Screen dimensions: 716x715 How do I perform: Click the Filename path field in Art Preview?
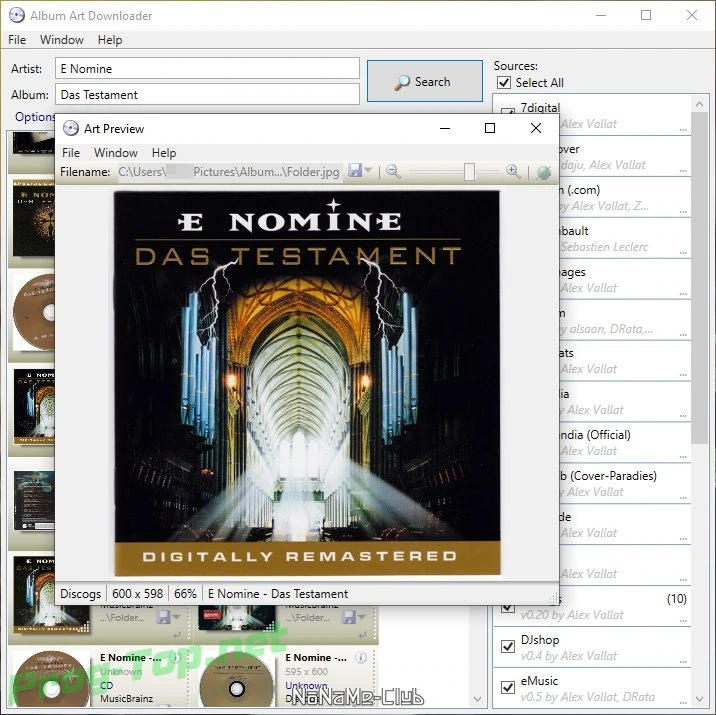(230, 172)
